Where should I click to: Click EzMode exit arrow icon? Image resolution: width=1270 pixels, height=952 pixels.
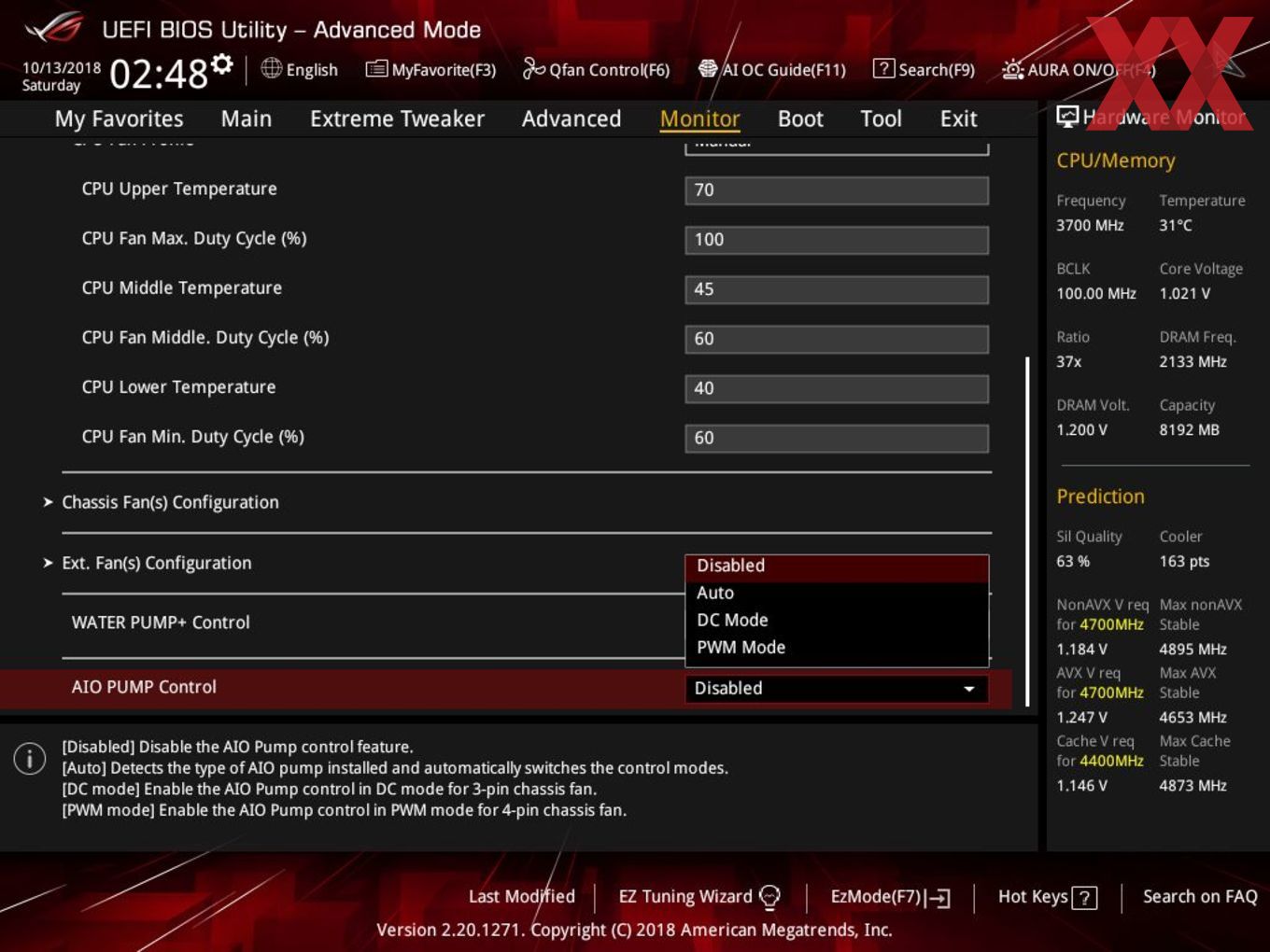click(938, 898)
